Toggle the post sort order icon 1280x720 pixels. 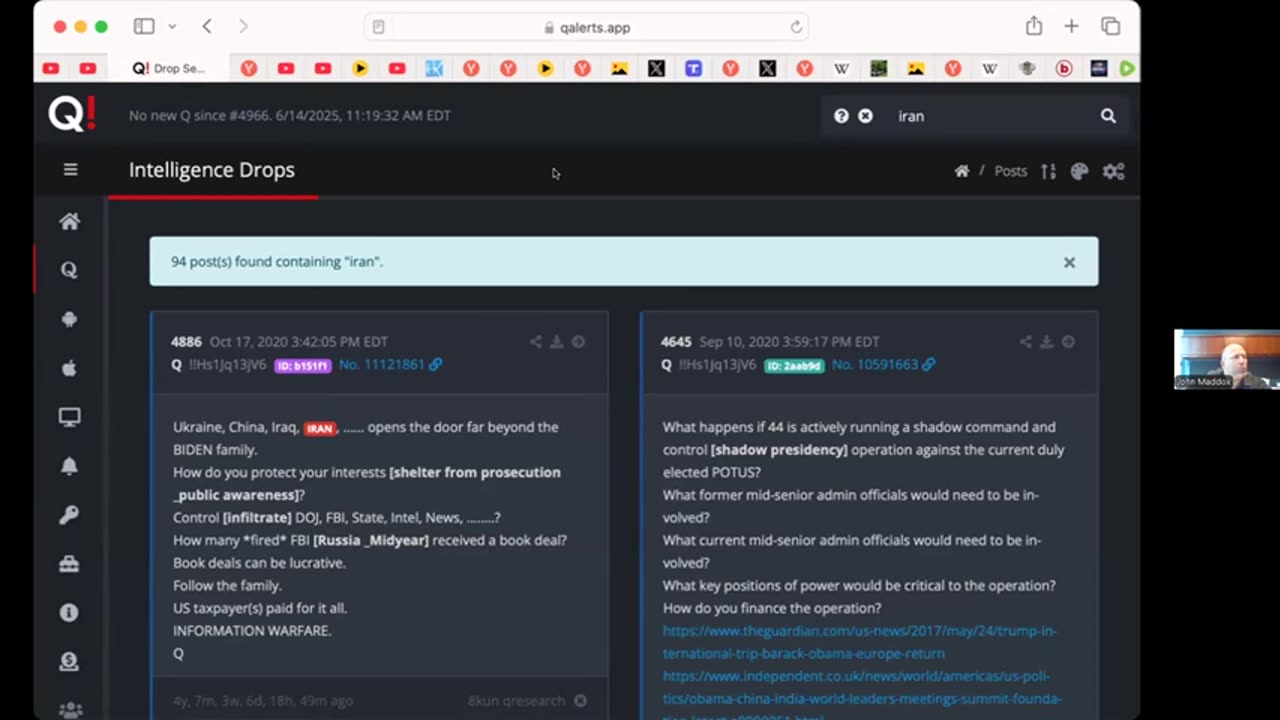click(x=1048, y=171)
